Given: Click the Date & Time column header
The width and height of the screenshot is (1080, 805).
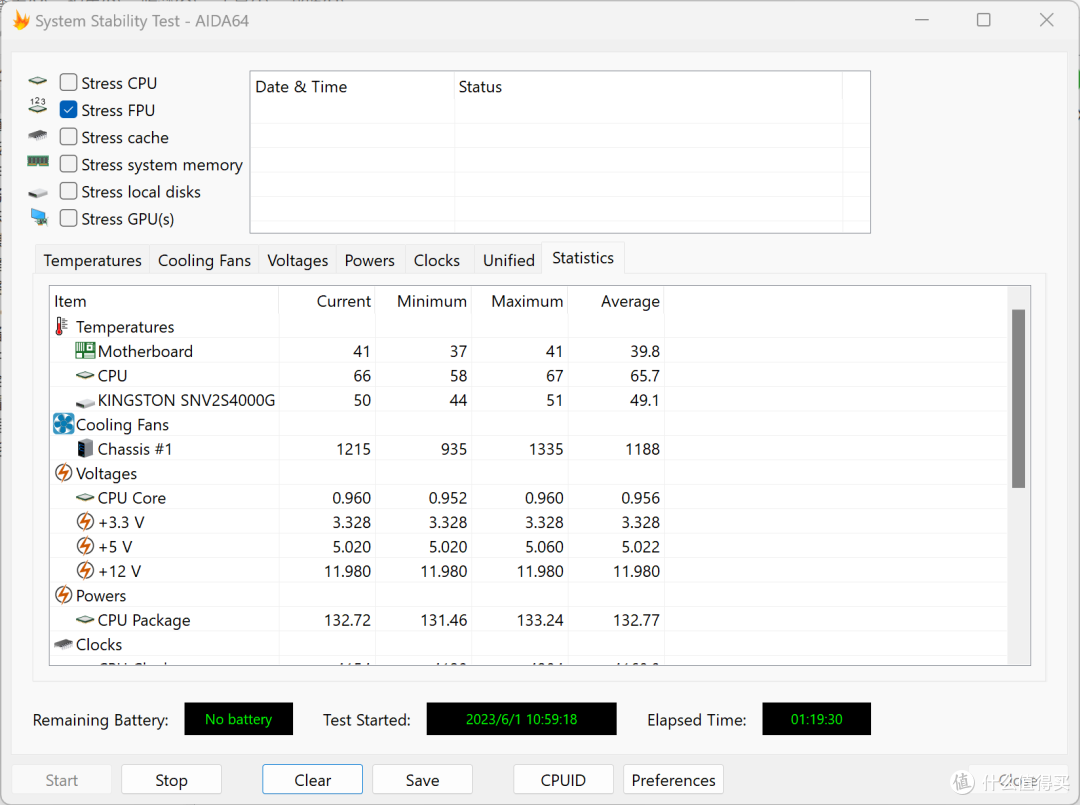Looking at the screenshot, I should coord(352,87).
